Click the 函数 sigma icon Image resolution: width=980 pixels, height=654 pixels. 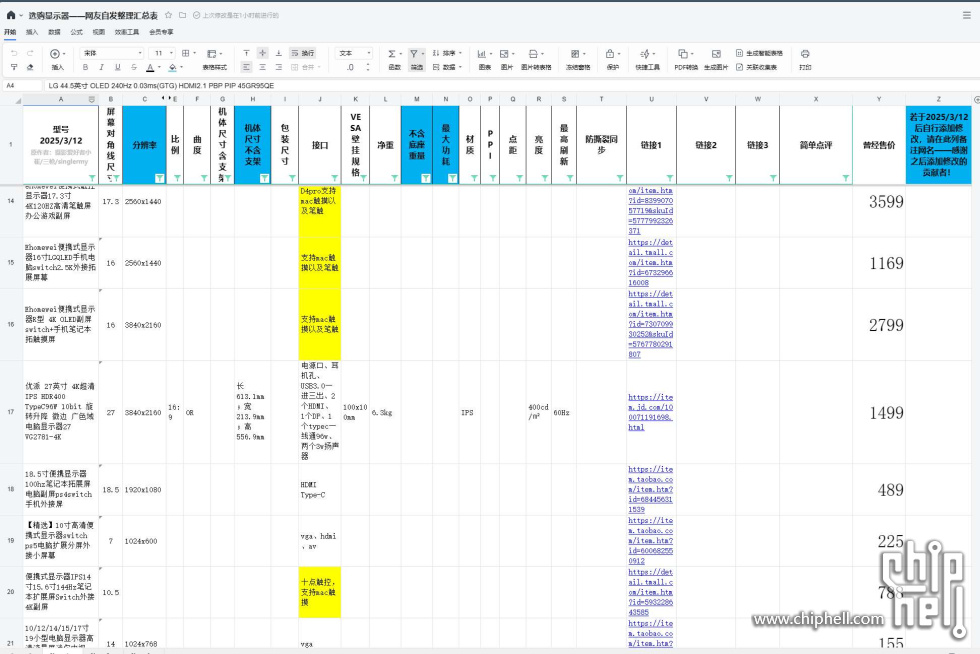392,54
